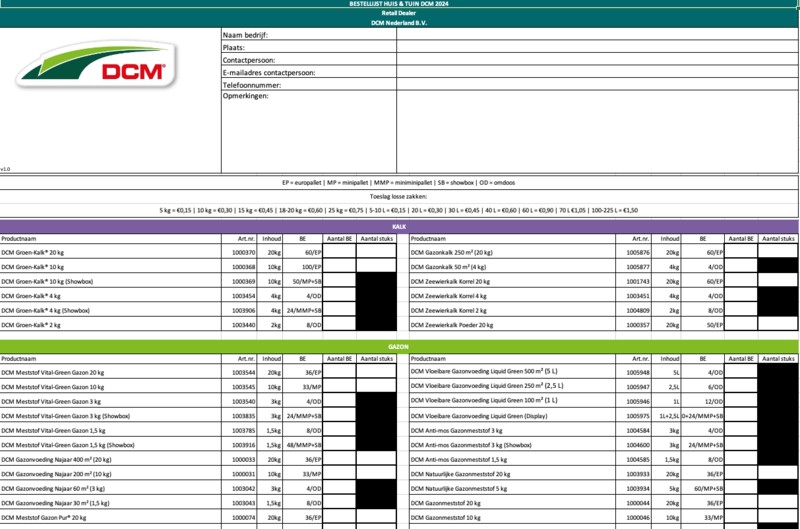Click the empty field next to Naam bedrijf
Image resolution: width=800 pixels, height=529 pixels.
coord(597,34)
